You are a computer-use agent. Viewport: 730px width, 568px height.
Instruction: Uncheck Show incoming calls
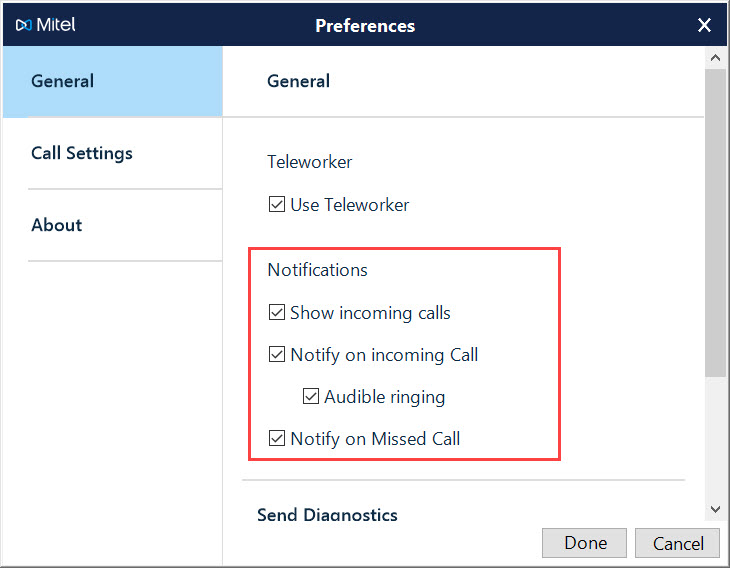point(277,313)
